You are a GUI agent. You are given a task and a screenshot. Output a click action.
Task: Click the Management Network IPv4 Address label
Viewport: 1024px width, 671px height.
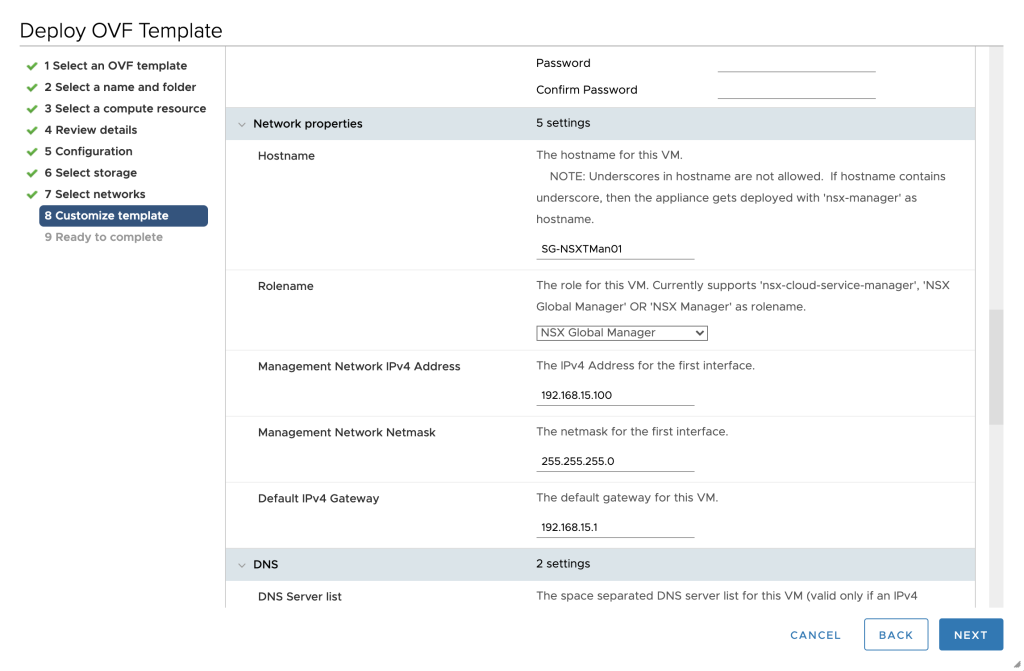359,367
